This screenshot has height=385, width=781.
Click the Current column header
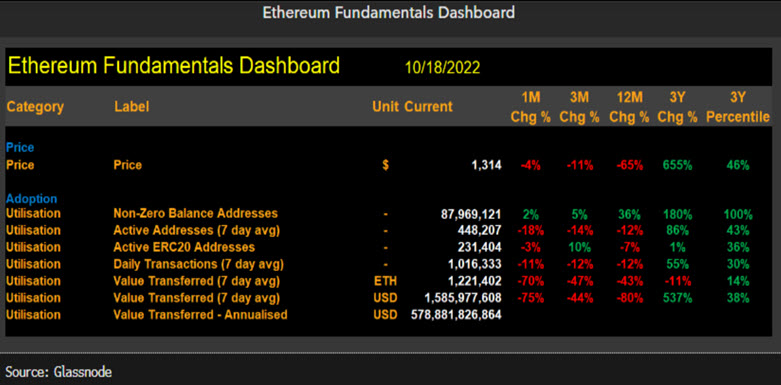428,107
